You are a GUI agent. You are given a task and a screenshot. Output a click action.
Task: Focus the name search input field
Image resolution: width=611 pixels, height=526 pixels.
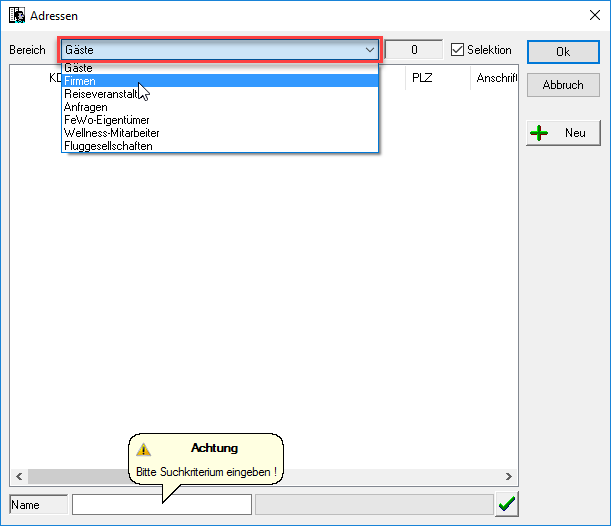[162, 505]
